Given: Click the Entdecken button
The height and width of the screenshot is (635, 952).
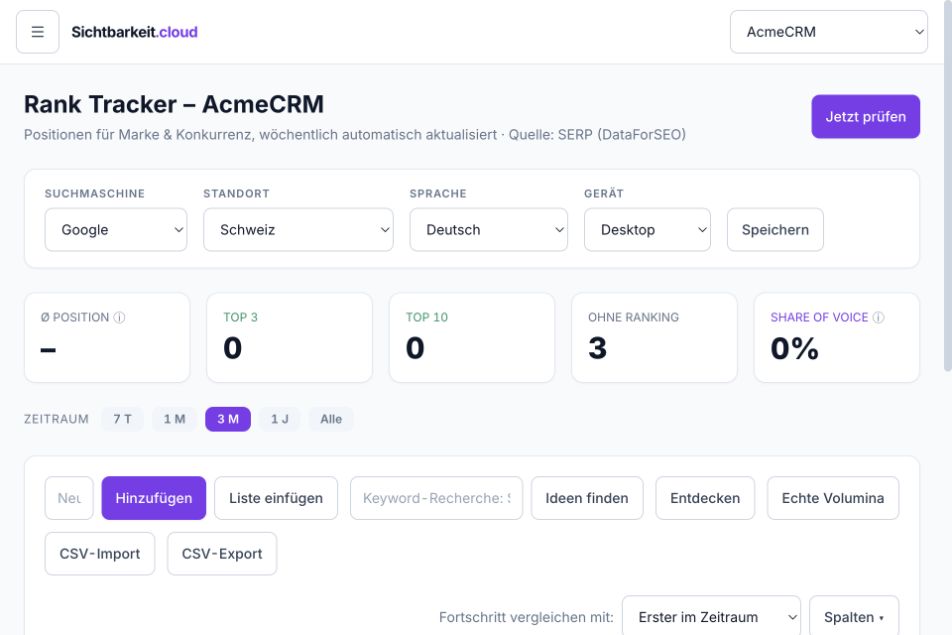Looking at the screenshot, I should 705,498.
